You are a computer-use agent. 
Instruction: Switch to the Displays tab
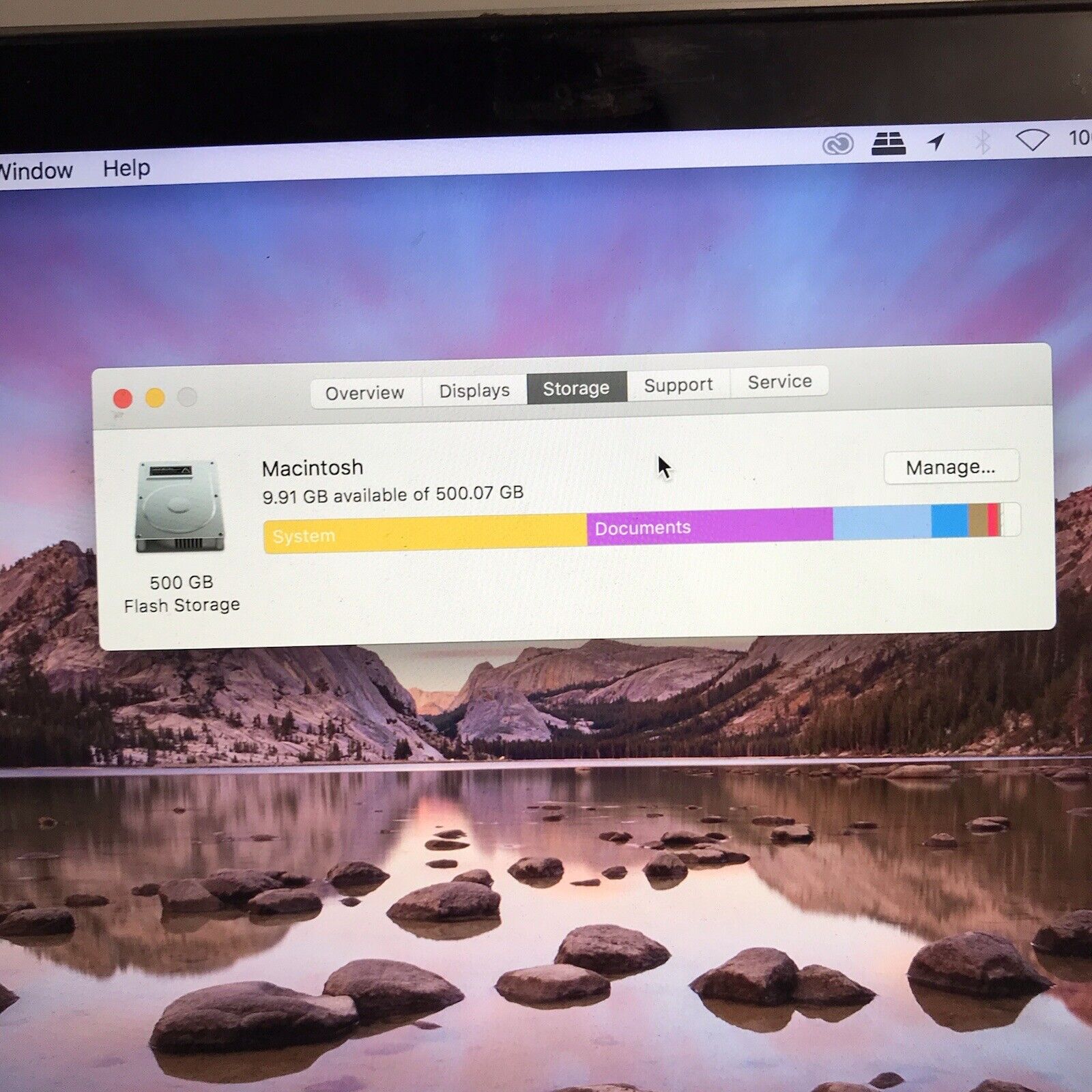(474, 390)
